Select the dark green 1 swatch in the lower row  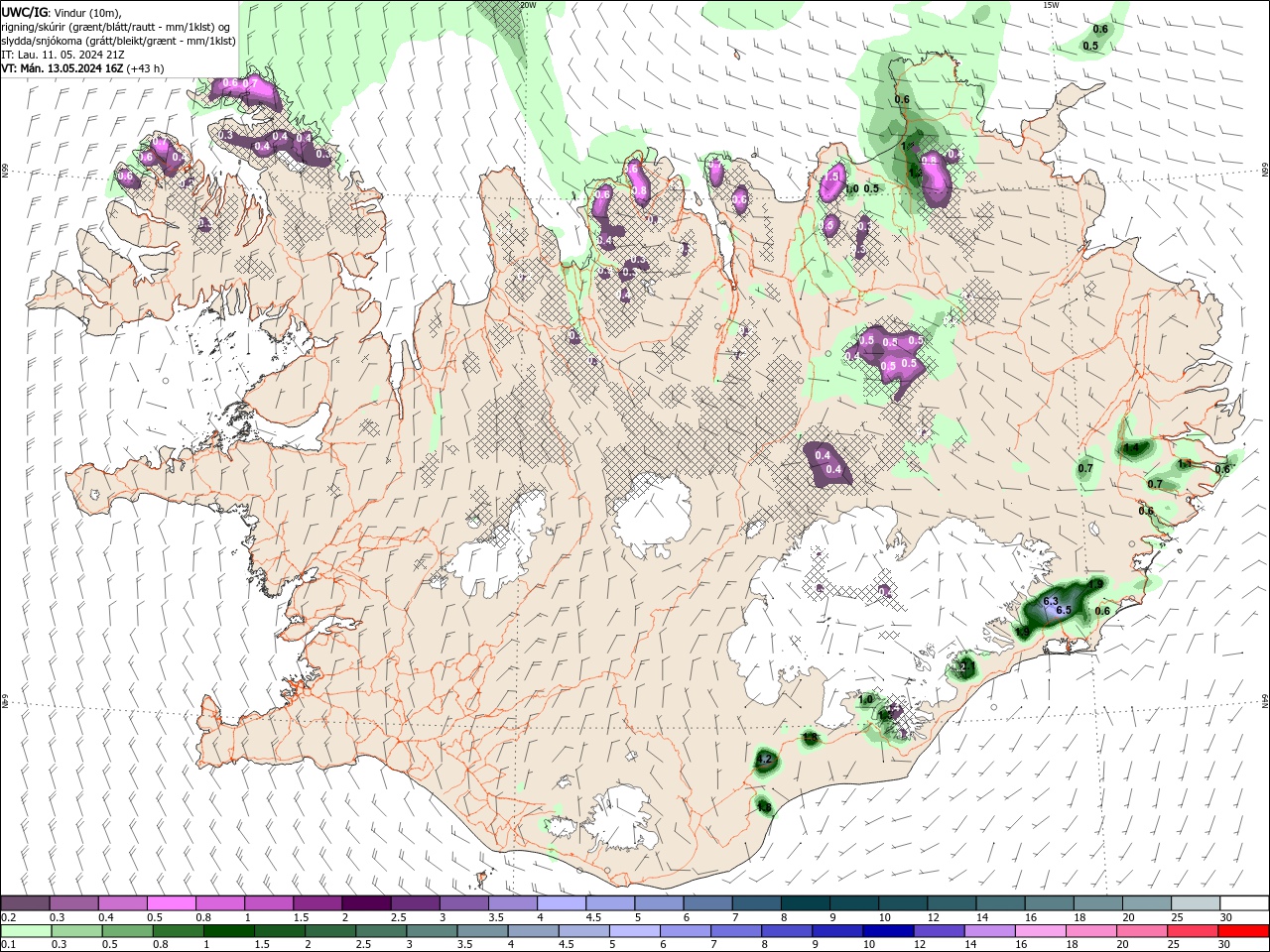pyautogui.click(x=227, y=931)
